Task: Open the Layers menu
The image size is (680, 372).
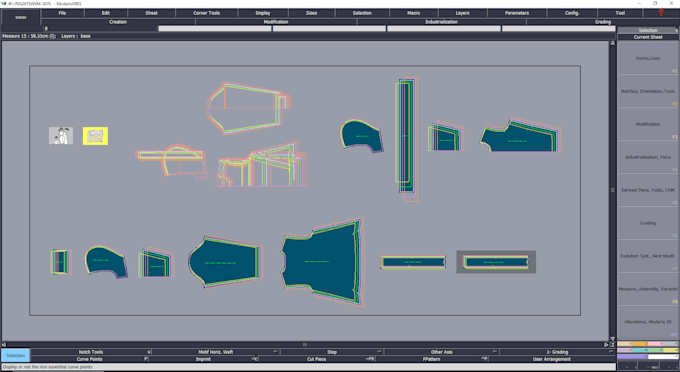Action: coord(462,13)
